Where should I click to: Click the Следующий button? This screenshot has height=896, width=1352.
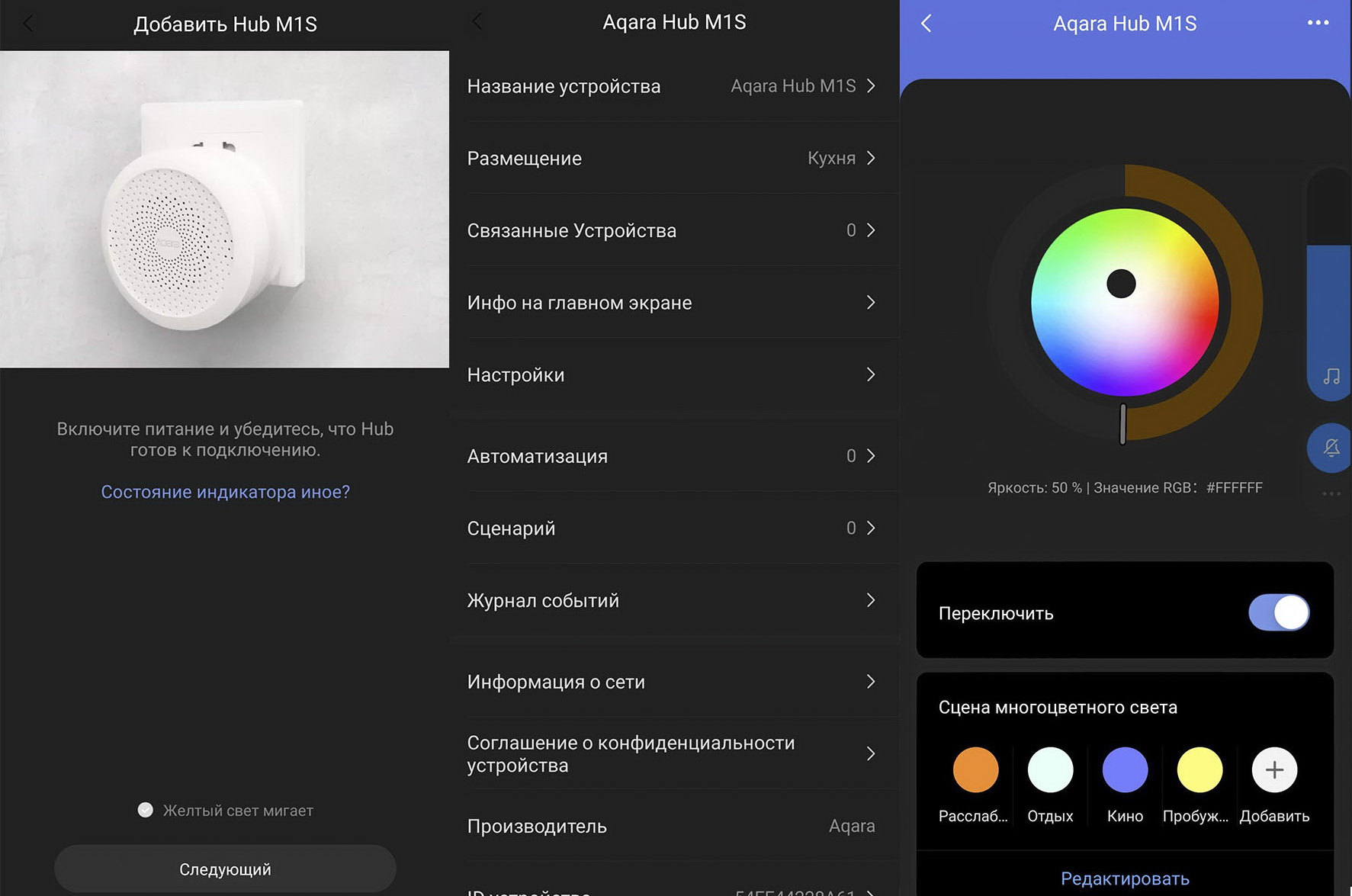point(225,869)
